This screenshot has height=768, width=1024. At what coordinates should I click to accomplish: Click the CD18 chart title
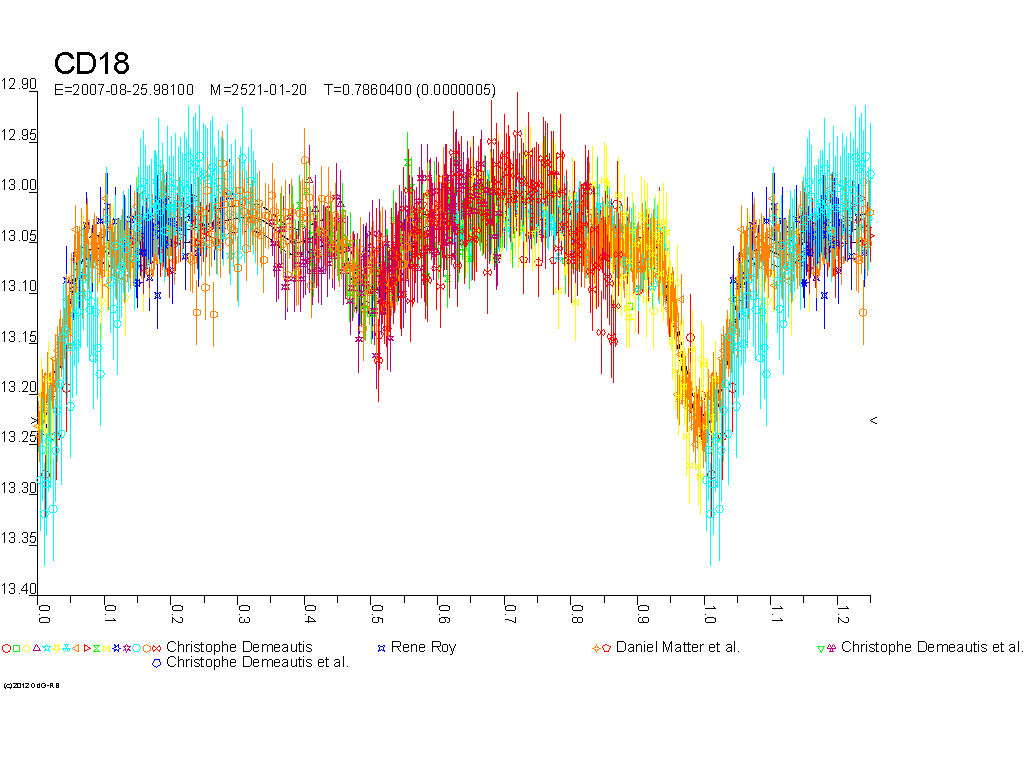pyautogui.click(x=91, y=64)
